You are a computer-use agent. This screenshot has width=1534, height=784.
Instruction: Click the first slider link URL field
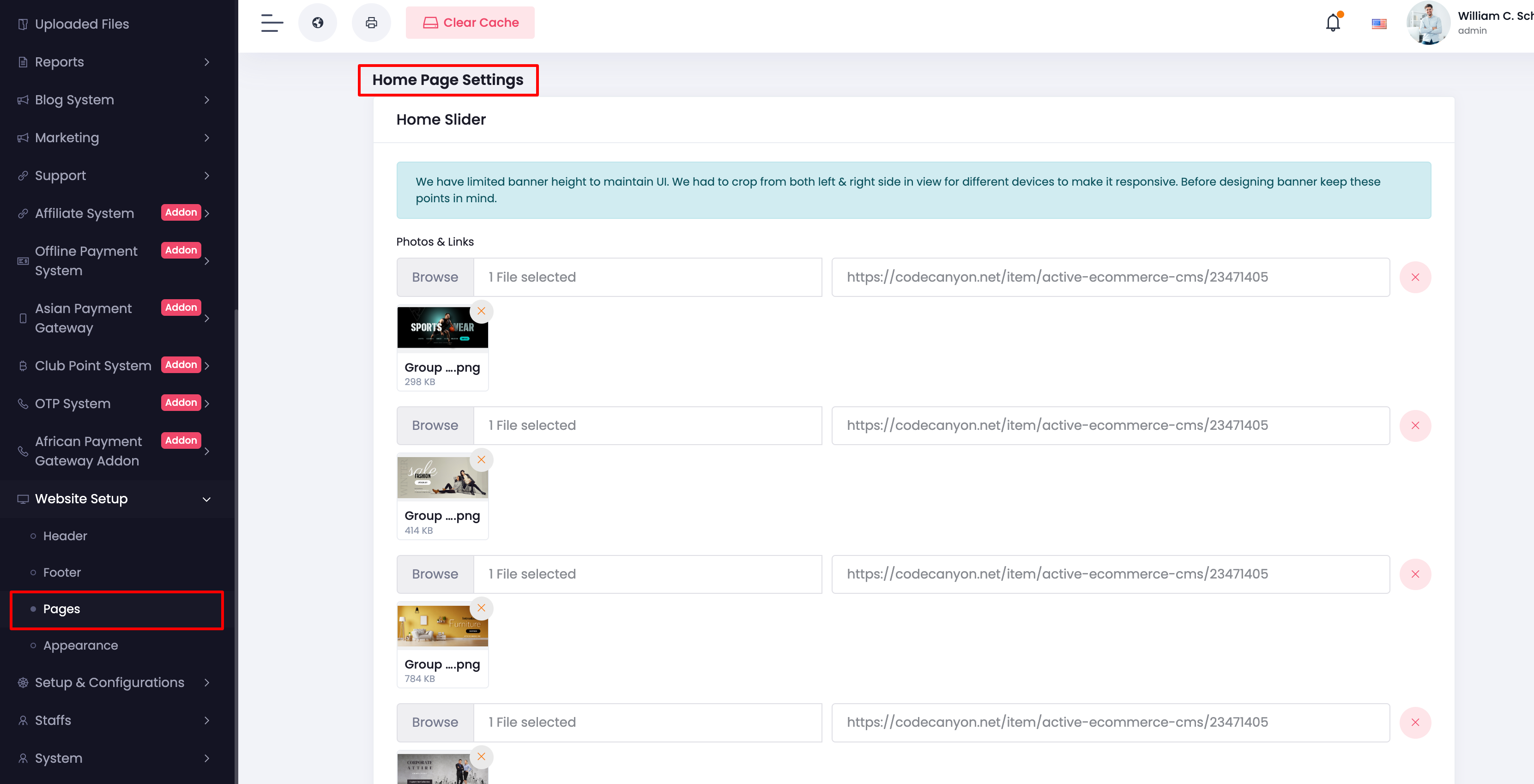pyautogui.click(x=1111, y=277)
